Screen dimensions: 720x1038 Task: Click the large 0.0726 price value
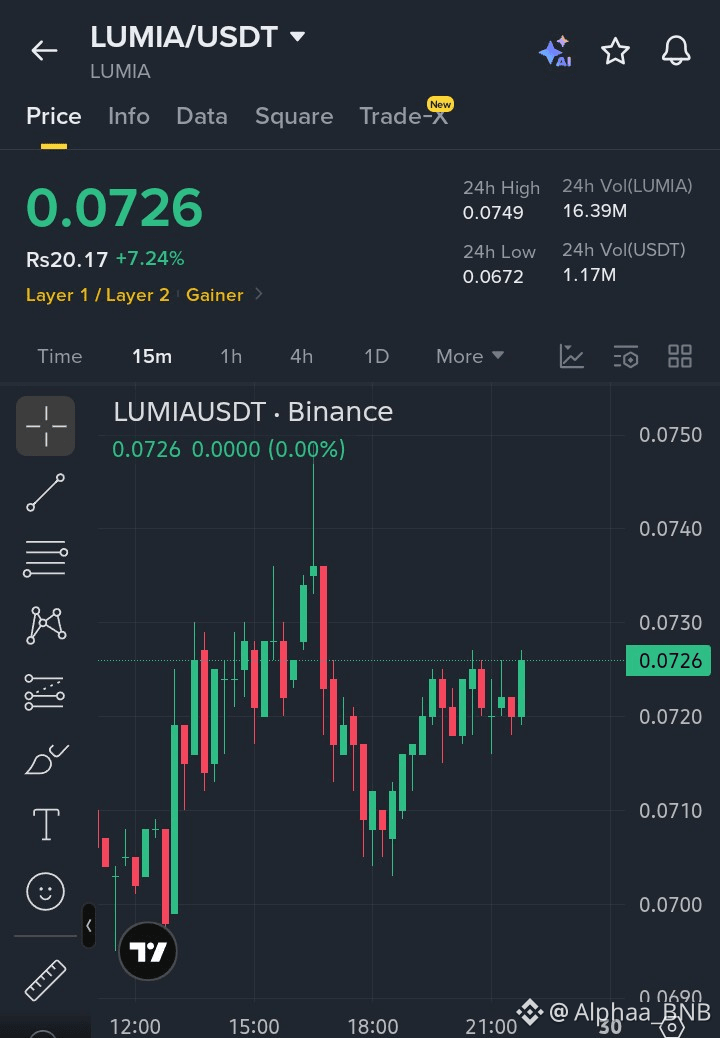tap(114, 208)
